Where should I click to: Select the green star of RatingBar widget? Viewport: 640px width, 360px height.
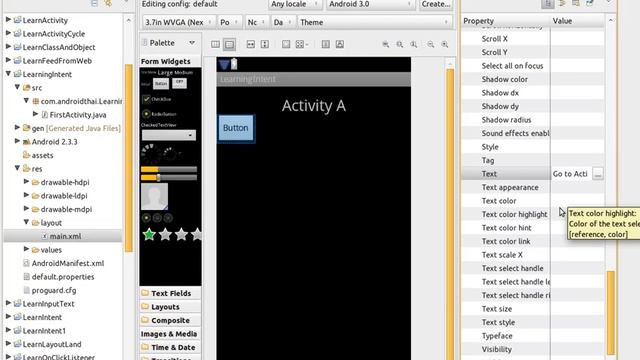149,235
